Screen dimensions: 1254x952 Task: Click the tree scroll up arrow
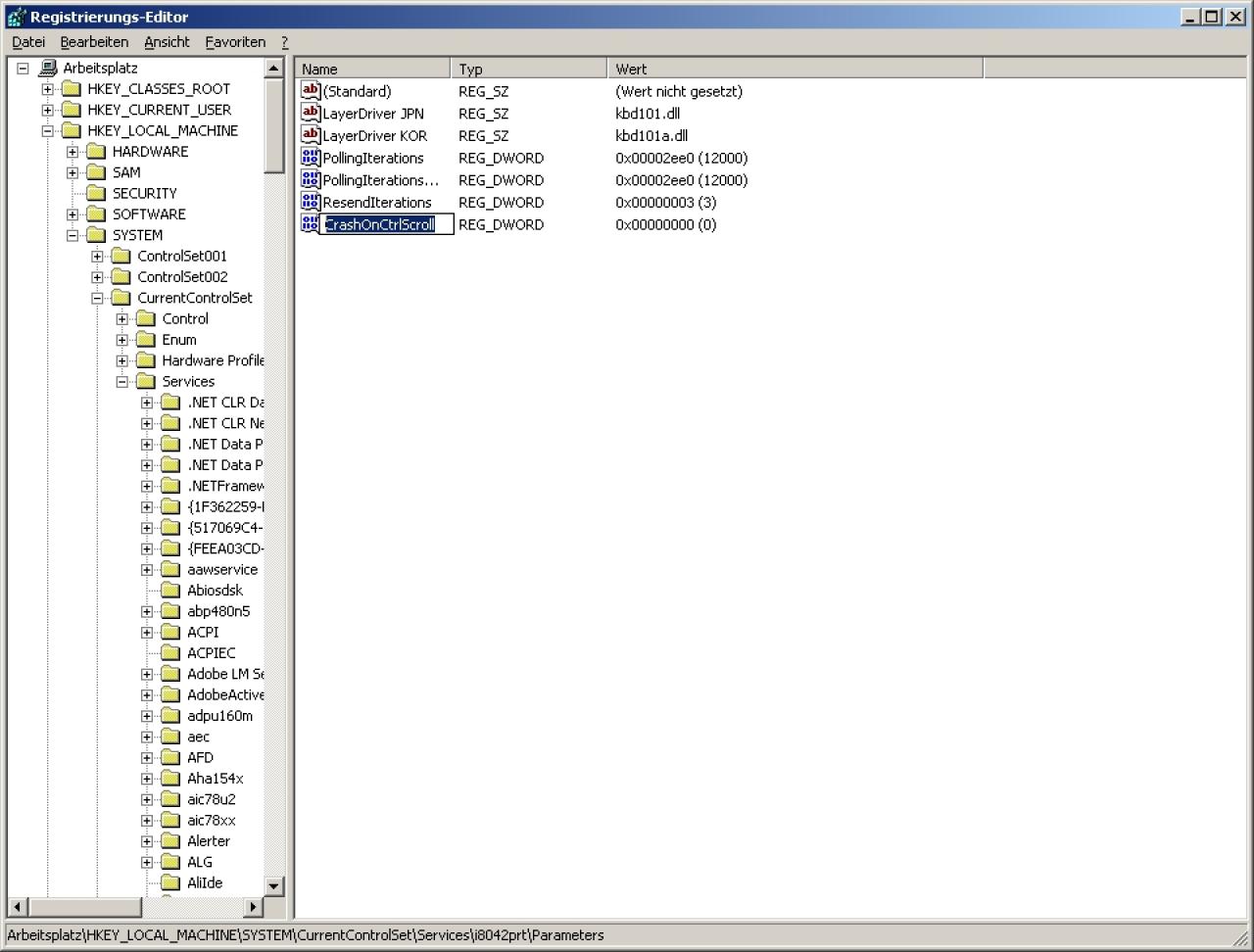point(274,68)
